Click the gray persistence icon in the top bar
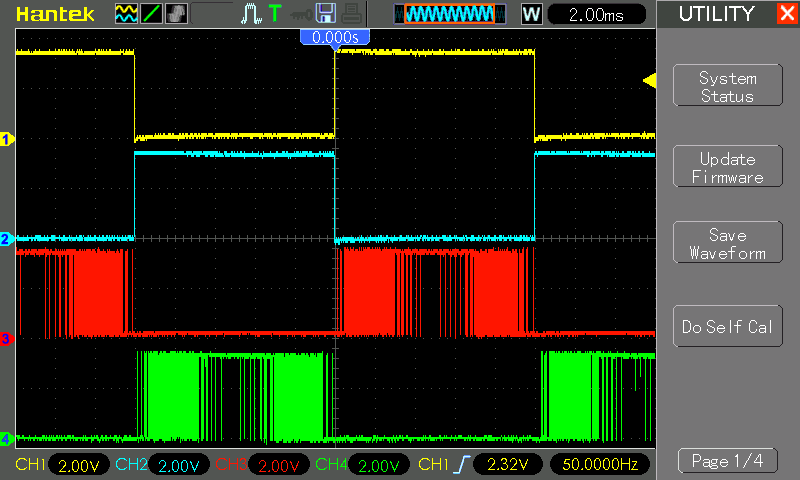 pos(175,14)
